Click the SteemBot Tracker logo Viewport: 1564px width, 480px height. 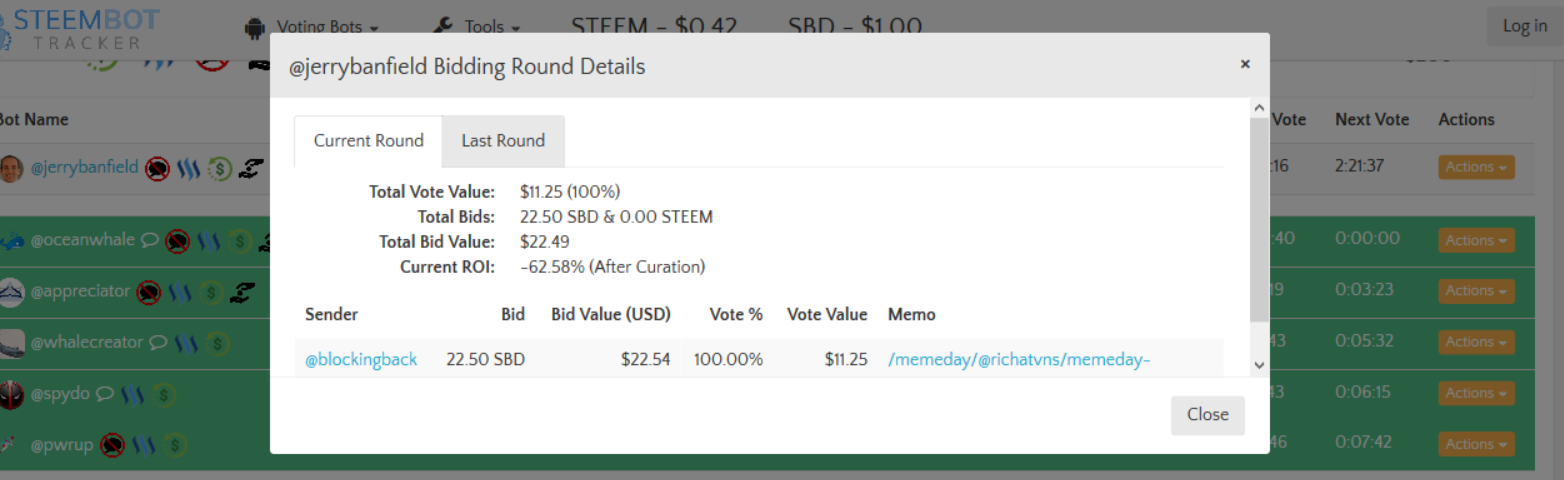(80, 27)
